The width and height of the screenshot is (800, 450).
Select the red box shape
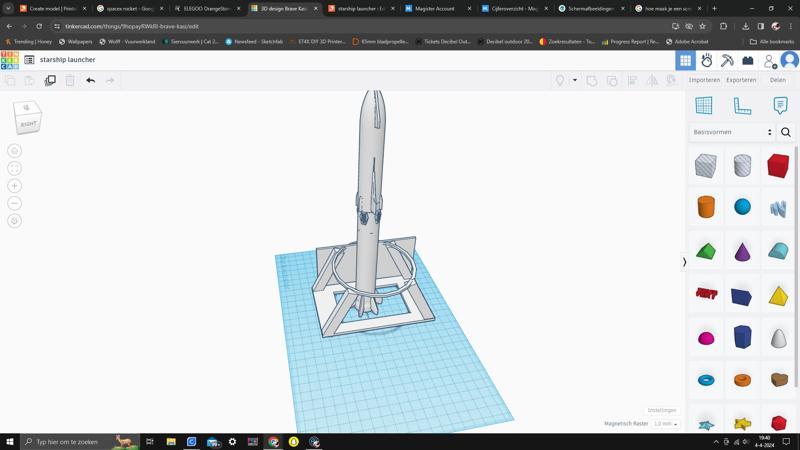778,166
